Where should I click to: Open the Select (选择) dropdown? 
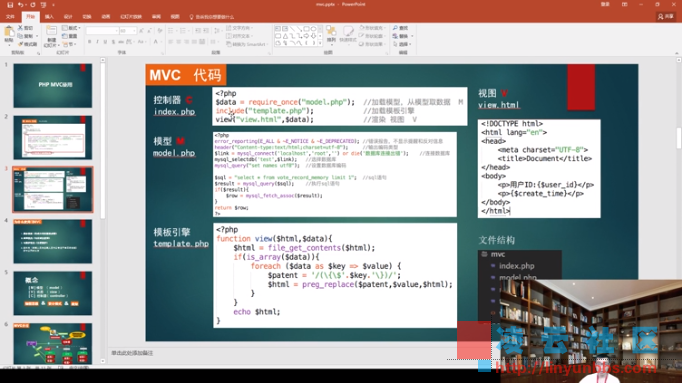[402, 44]
